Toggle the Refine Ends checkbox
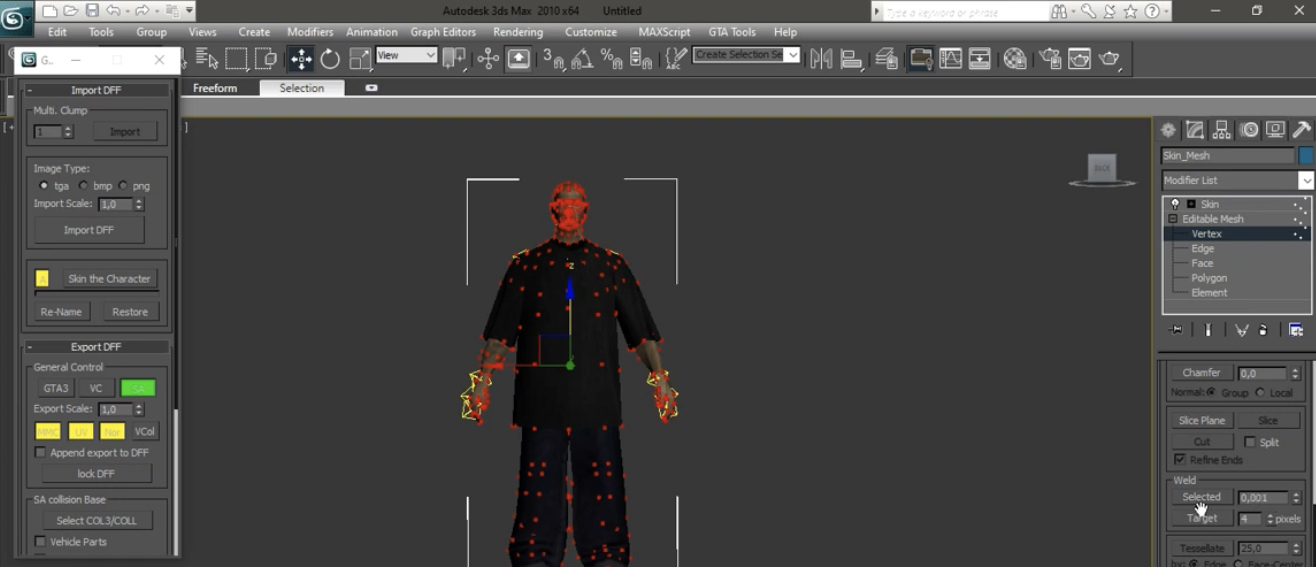Image resolution: width=1316 pixels, height=567 pixels. tap(1180, 460)
